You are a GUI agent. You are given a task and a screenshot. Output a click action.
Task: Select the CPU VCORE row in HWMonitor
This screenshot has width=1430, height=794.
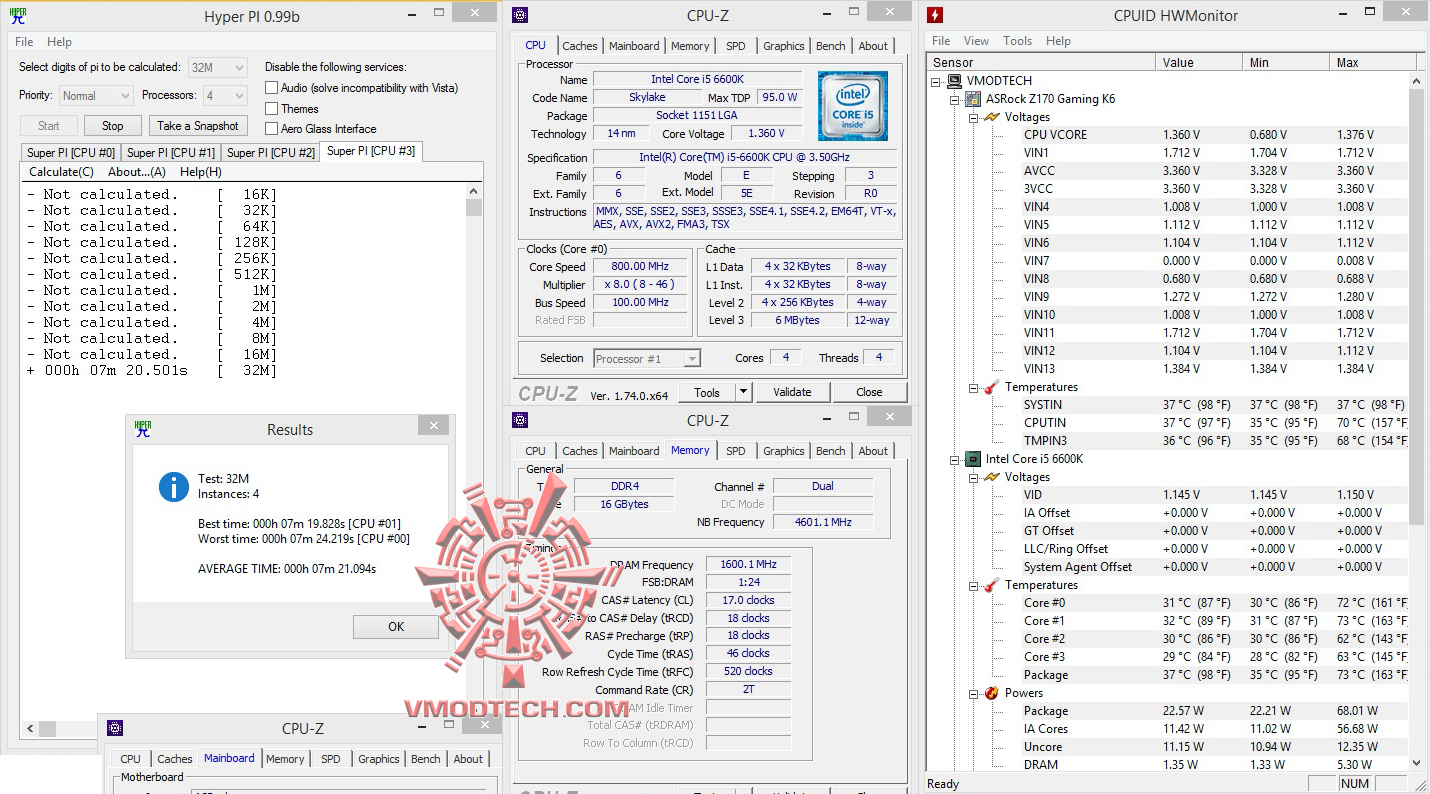pos(1167,135)
